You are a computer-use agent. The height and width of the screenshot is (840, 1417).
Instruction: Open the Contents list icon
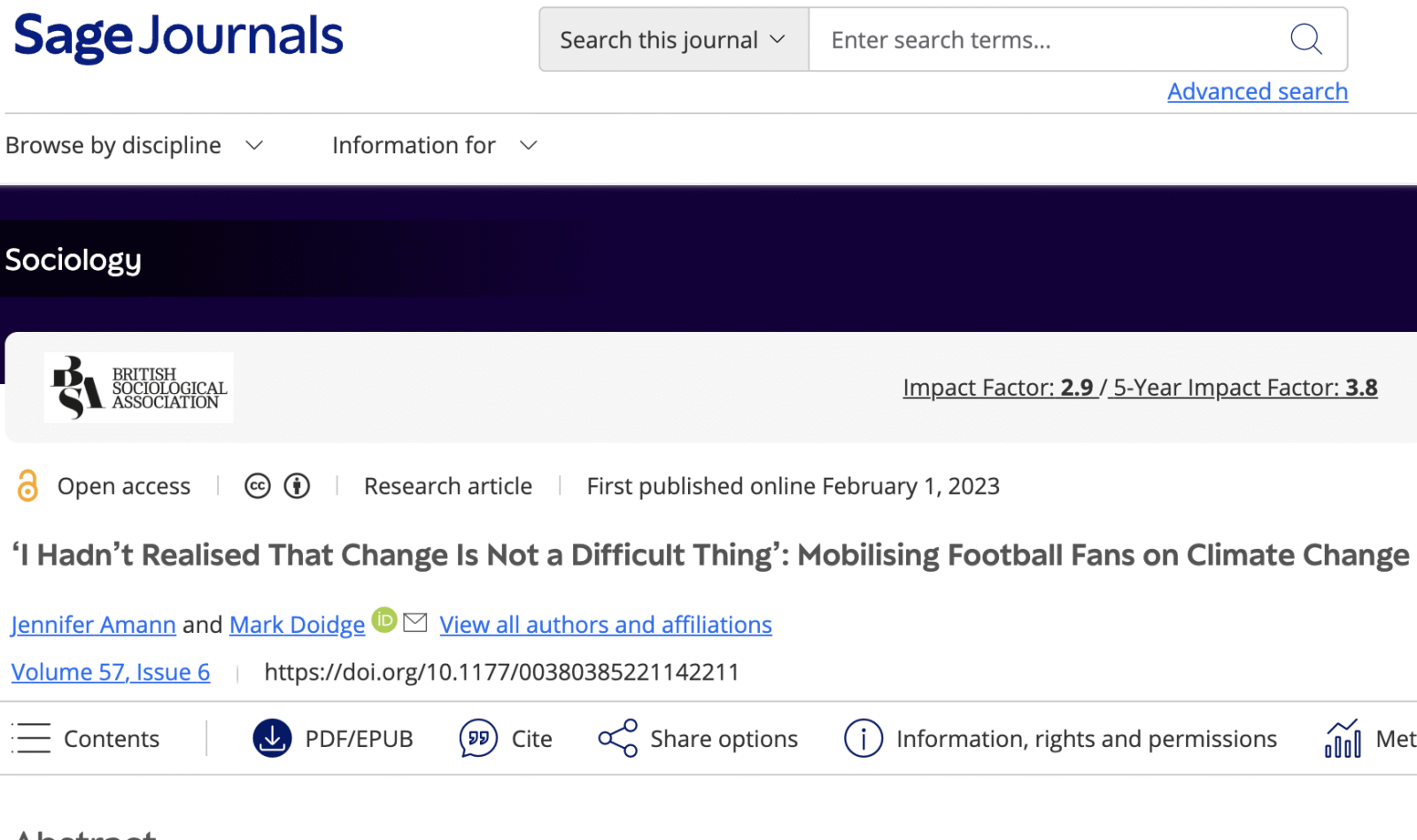[x=32, y=738]
